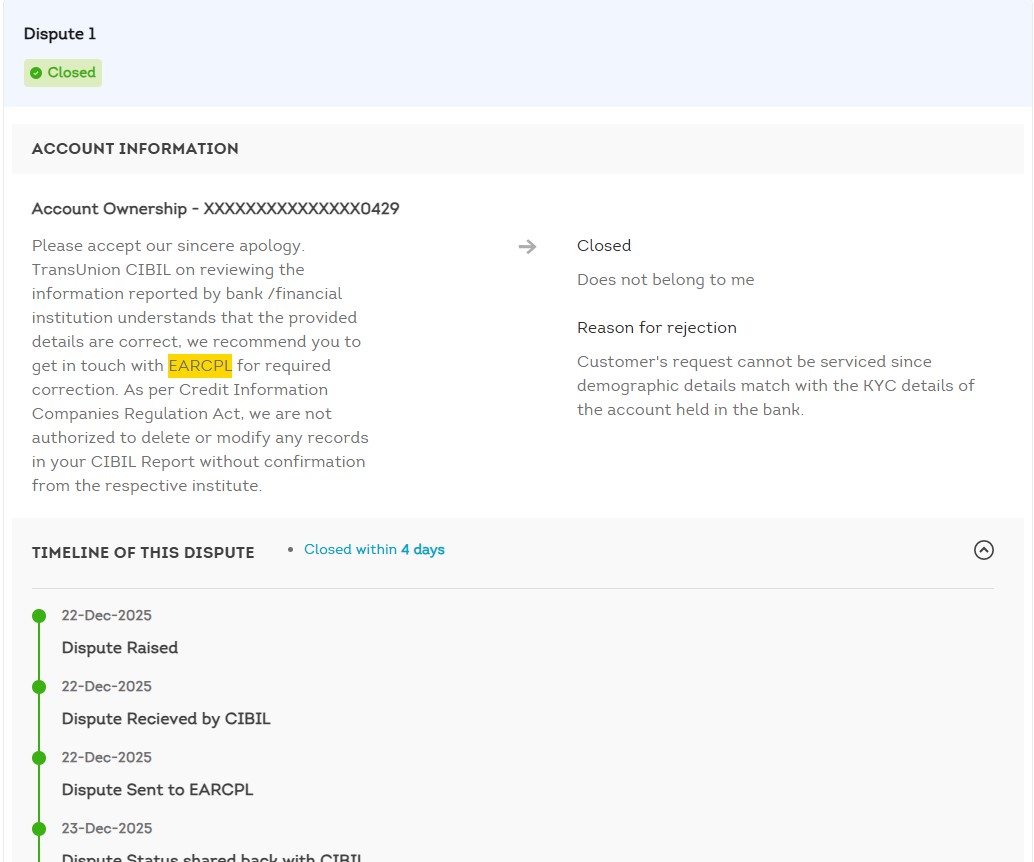
Task: Click the green Closed status badge
Action: click(x=63, y=73)
